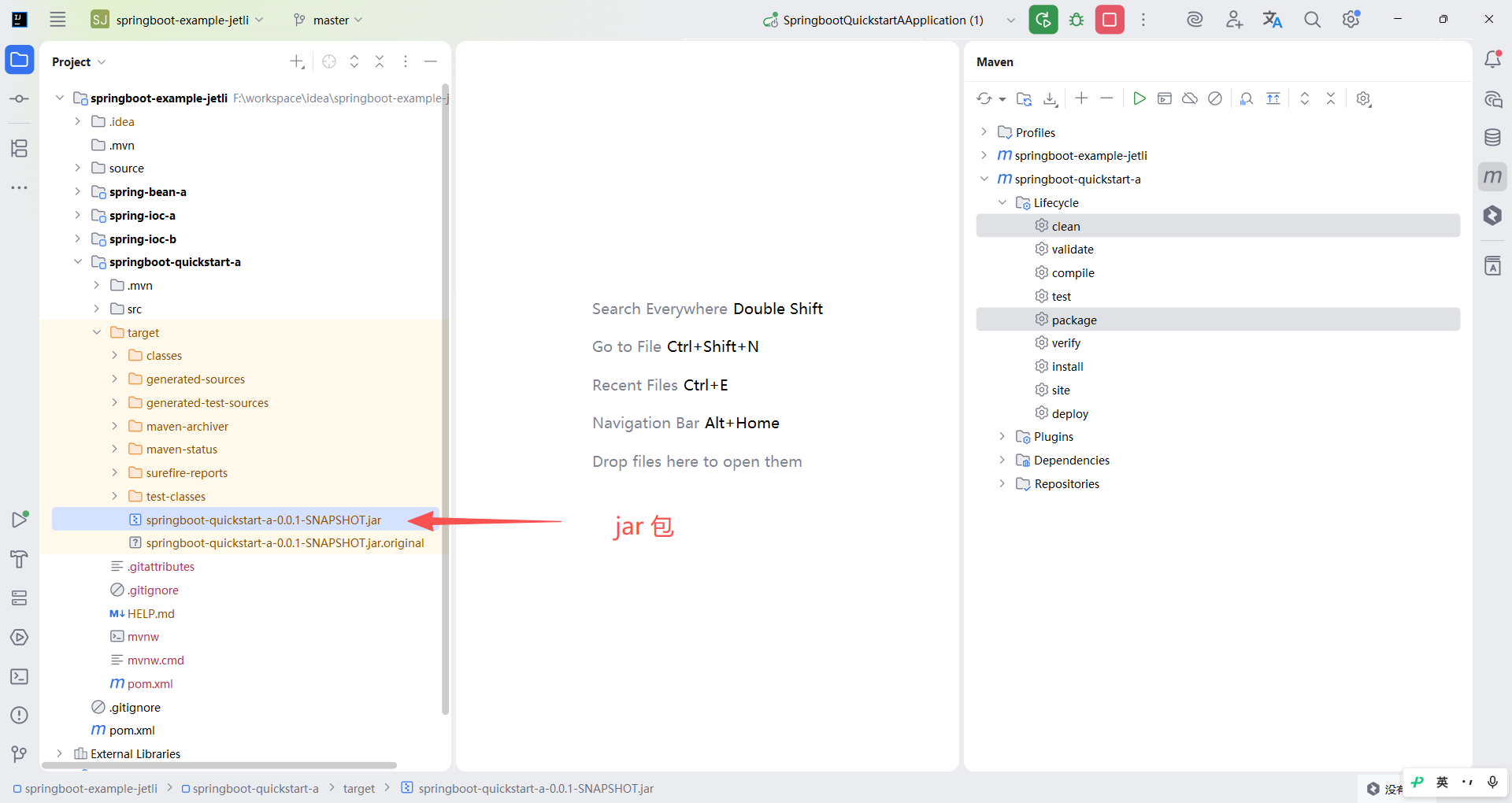Run selected Maven build
The image size is (1512, 803).
click(1139, 98)
